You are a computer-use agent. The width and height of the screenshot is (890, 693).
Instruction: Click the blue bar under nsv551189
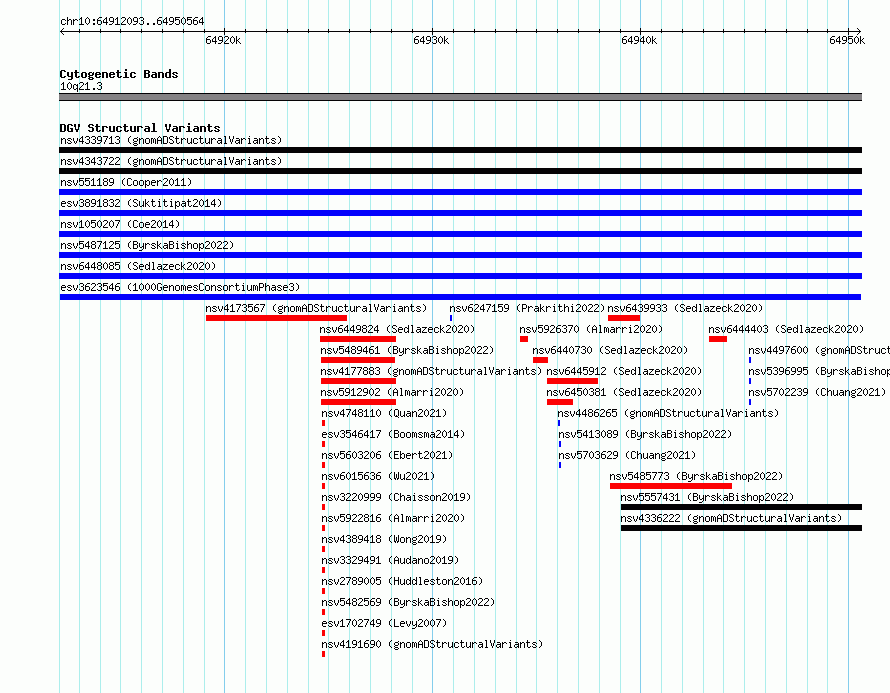[460, 192]
